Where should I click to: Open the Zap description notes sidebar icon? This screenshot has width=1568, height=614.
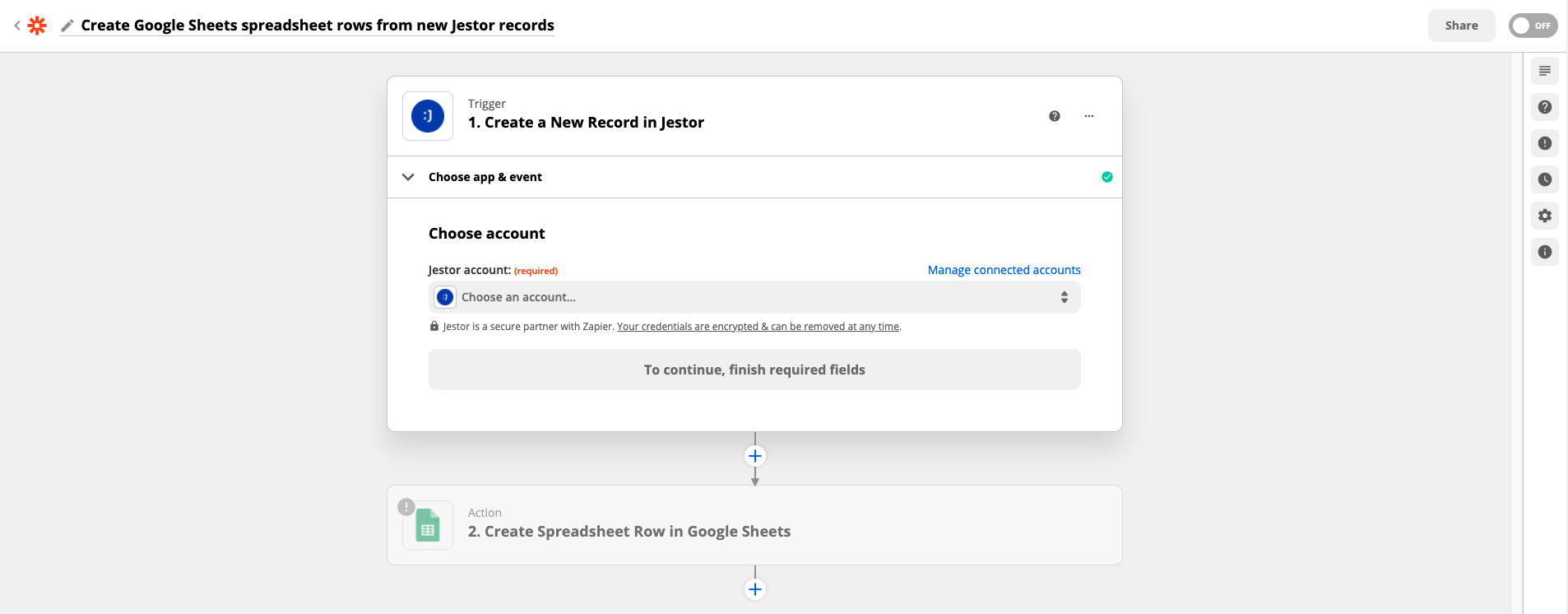tap(1545, 71)
